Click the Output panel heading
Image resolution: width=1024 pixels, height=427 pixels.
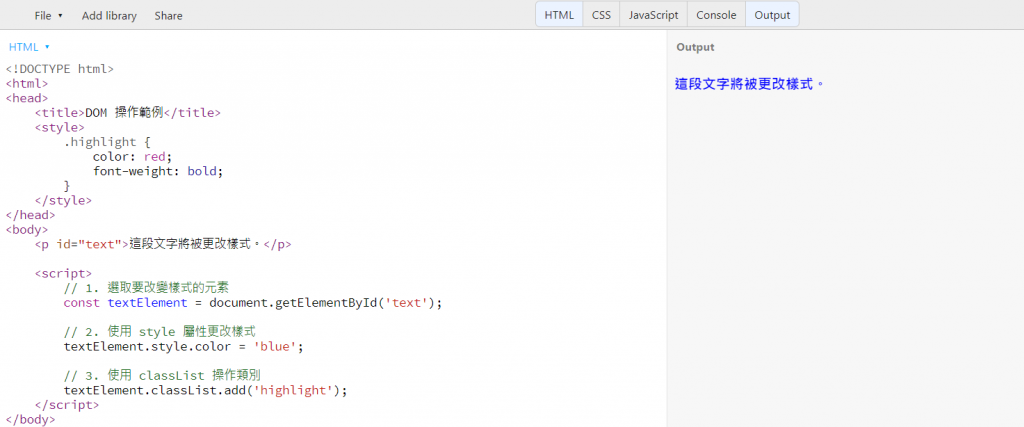point(695,47)
